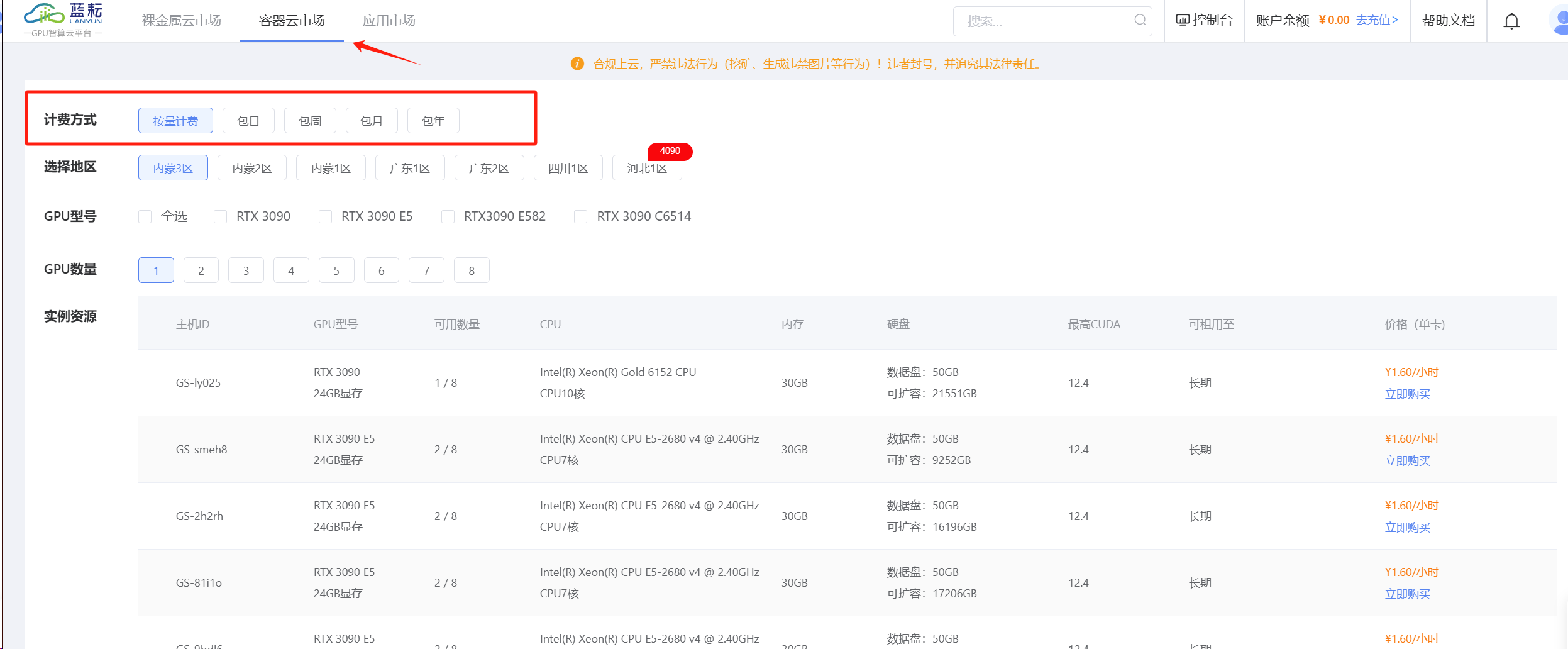The image size is (1568, 649).
Task: Select 包周 billing option
Action: pos(310,121)
